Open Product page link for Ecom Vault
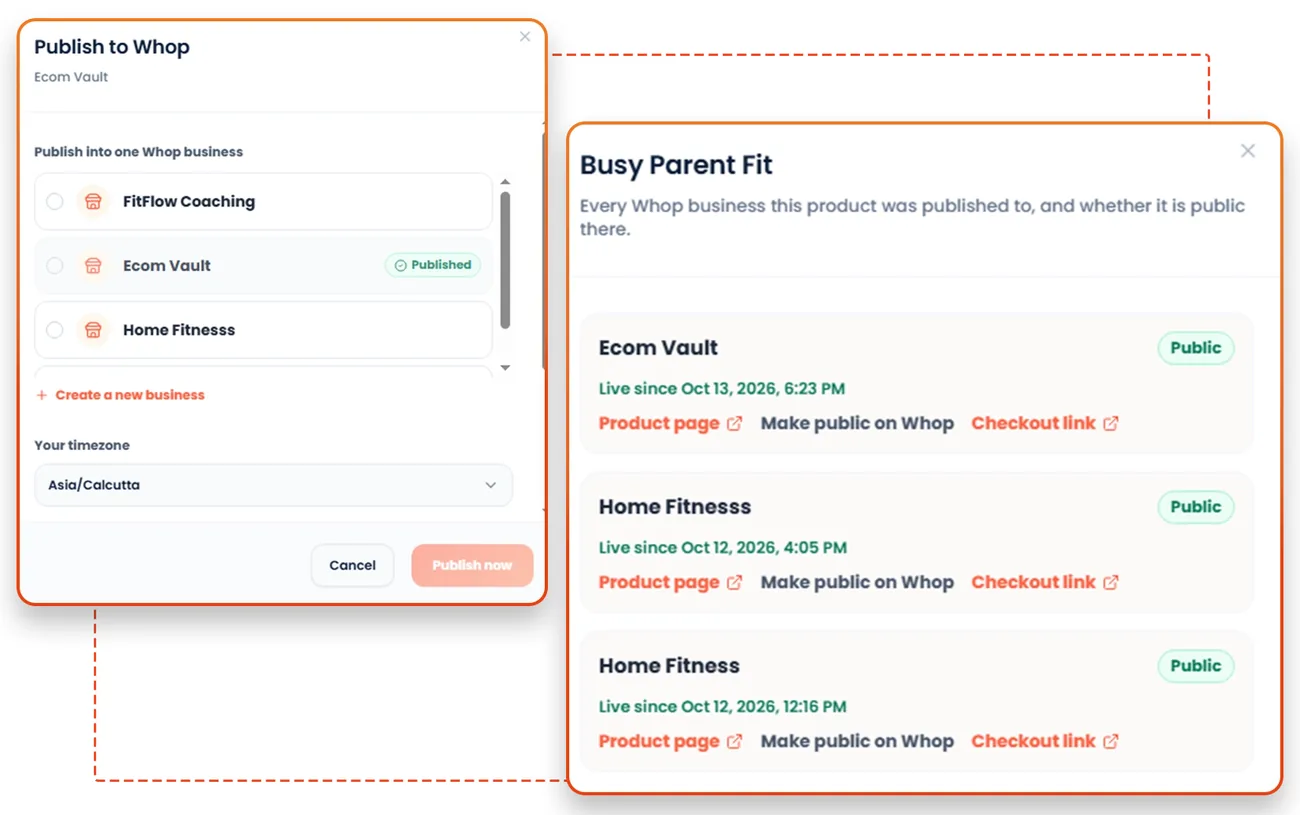 pyautogui.click(x=659, y=423)
